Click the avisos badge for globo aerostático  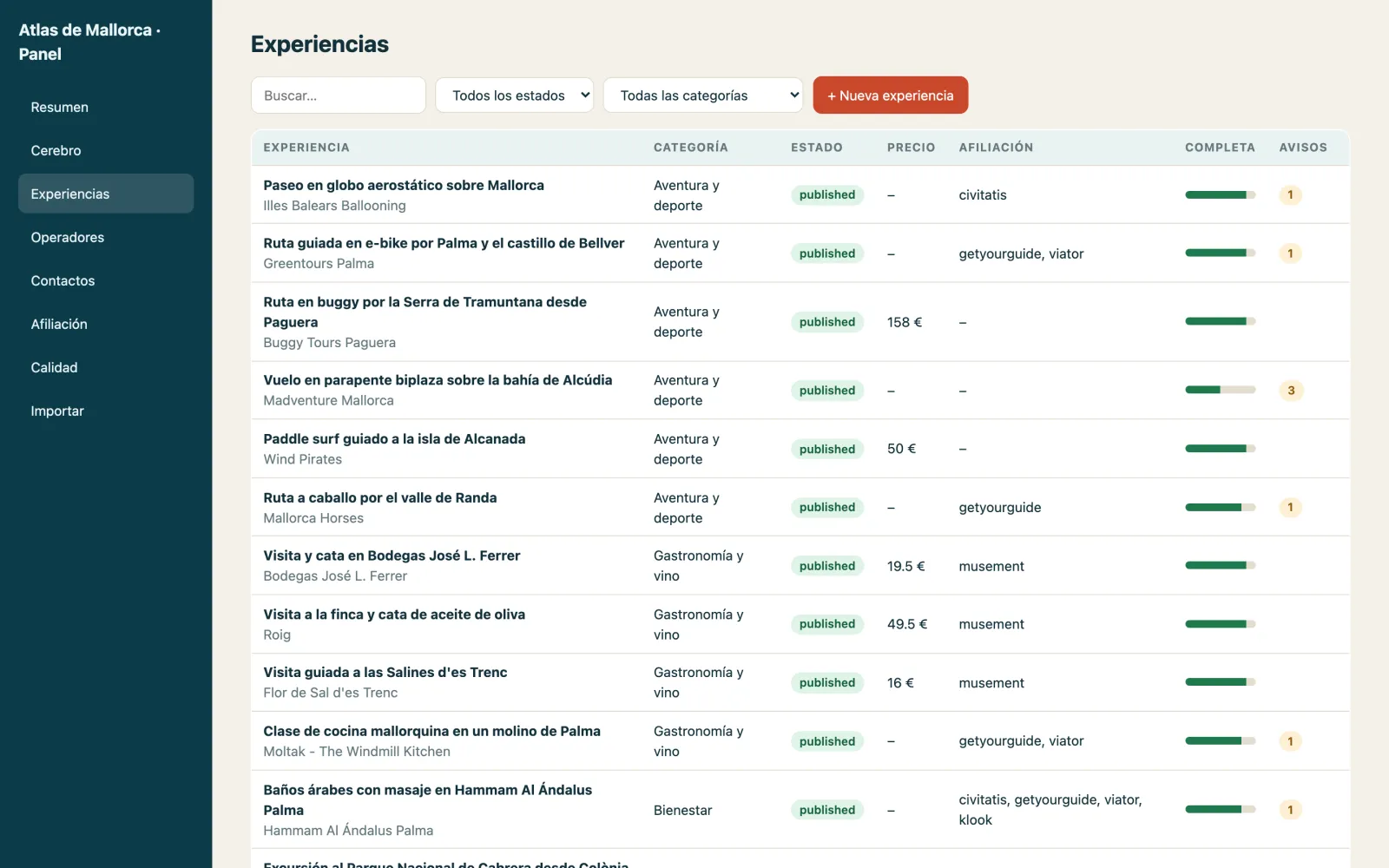click(1291, 194)
